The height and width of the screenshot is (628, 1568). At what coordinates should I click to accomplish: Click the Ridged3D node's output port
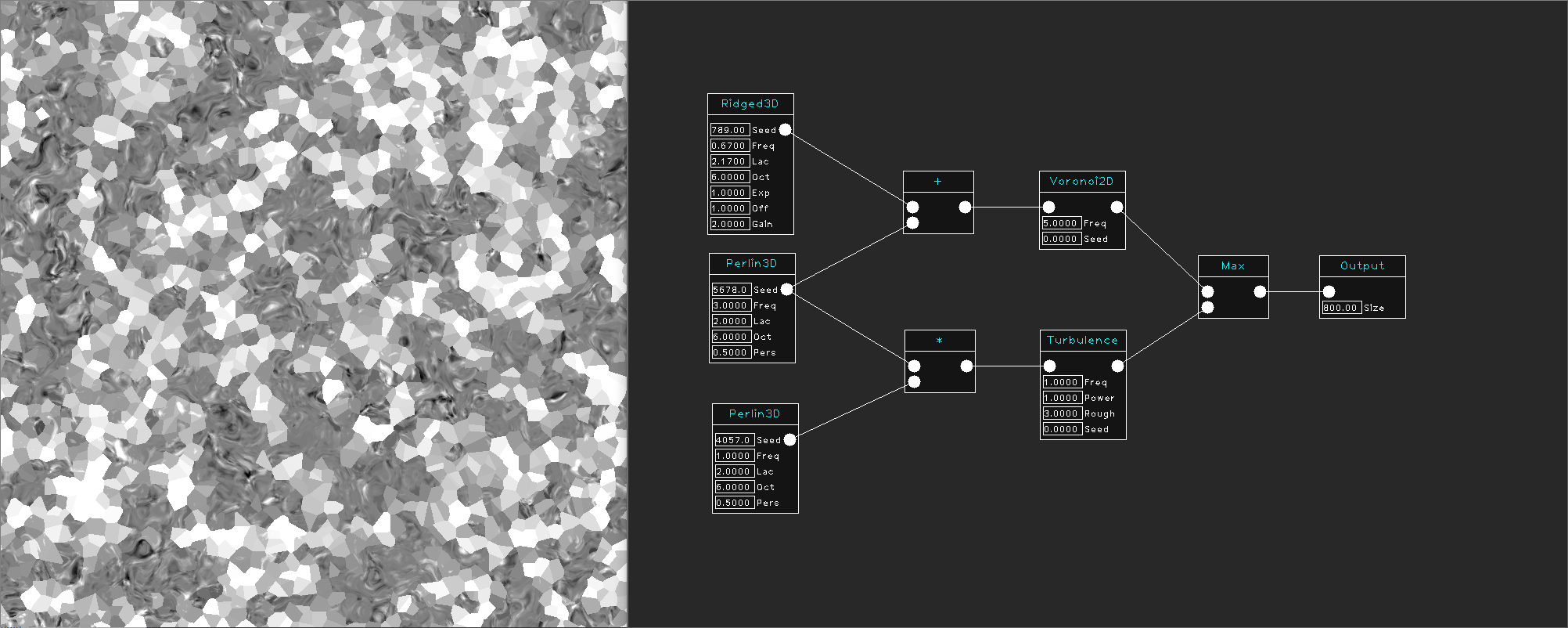(x=785, y=130)
